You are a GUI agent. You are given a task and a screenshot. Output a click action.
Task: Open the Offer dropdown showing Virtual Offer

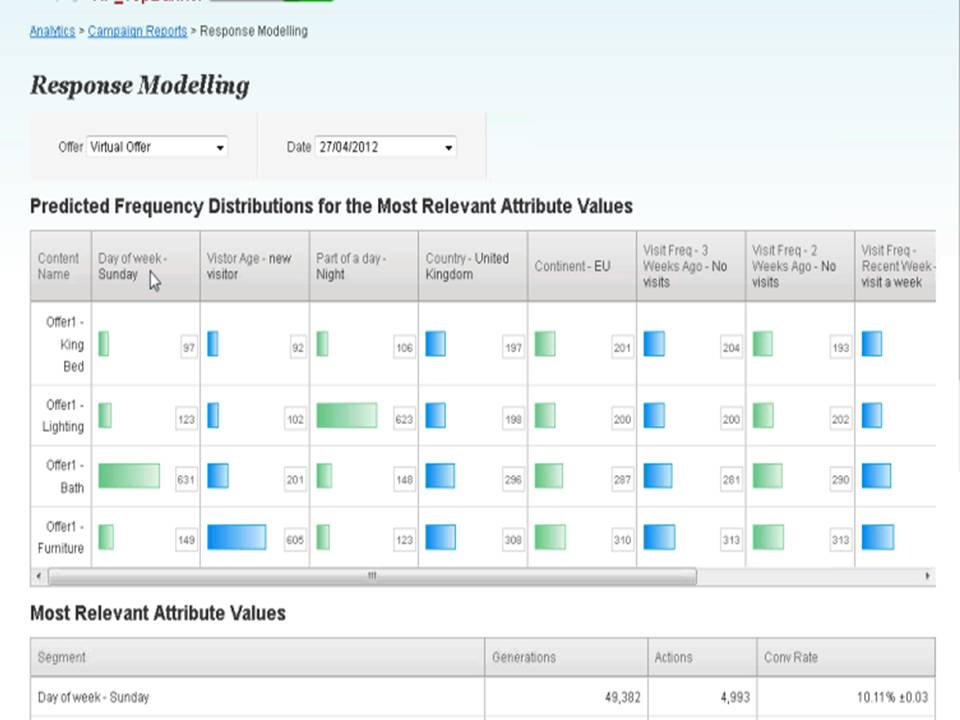157,147
